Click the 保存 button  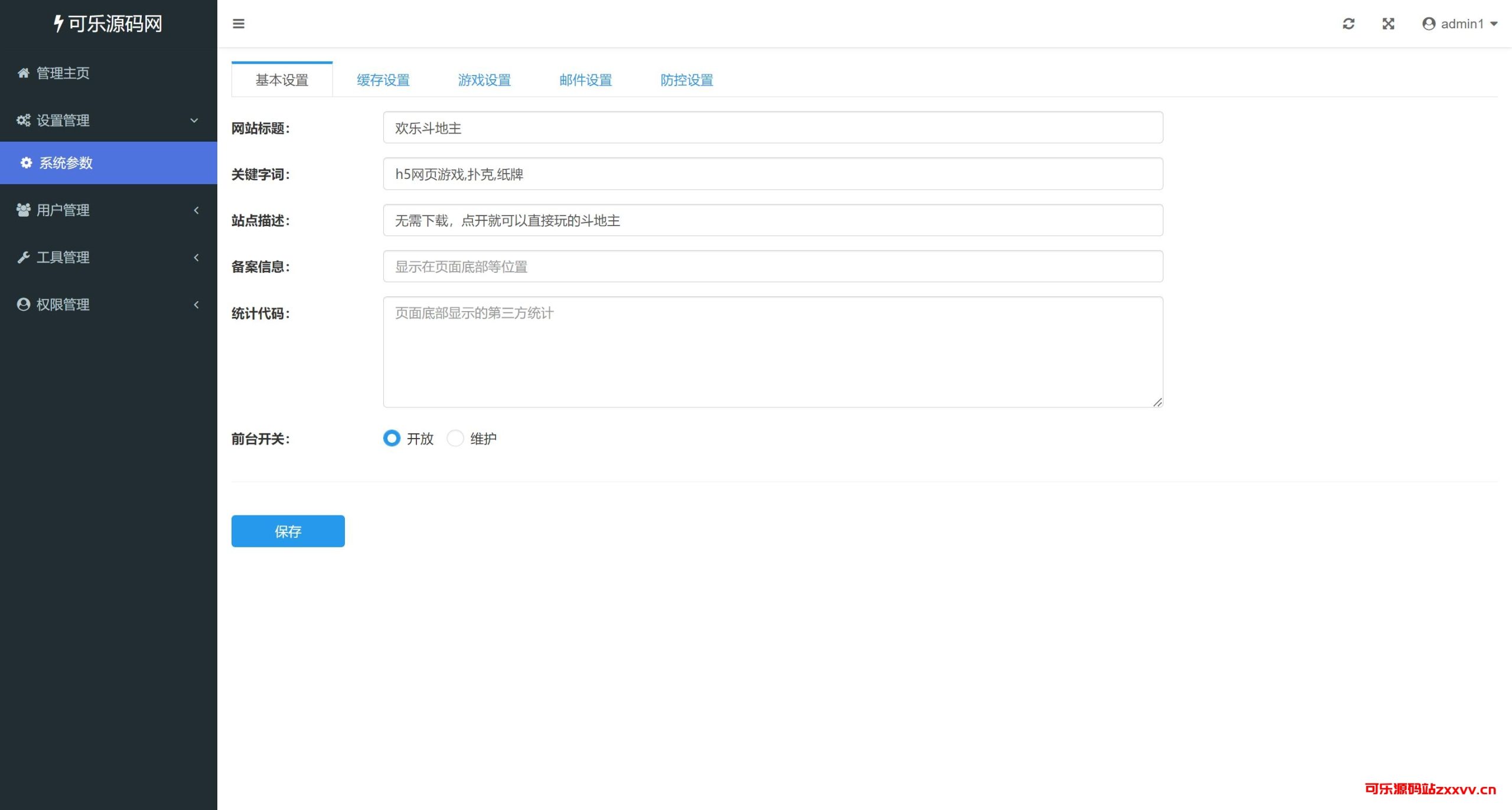click(288, 531)
